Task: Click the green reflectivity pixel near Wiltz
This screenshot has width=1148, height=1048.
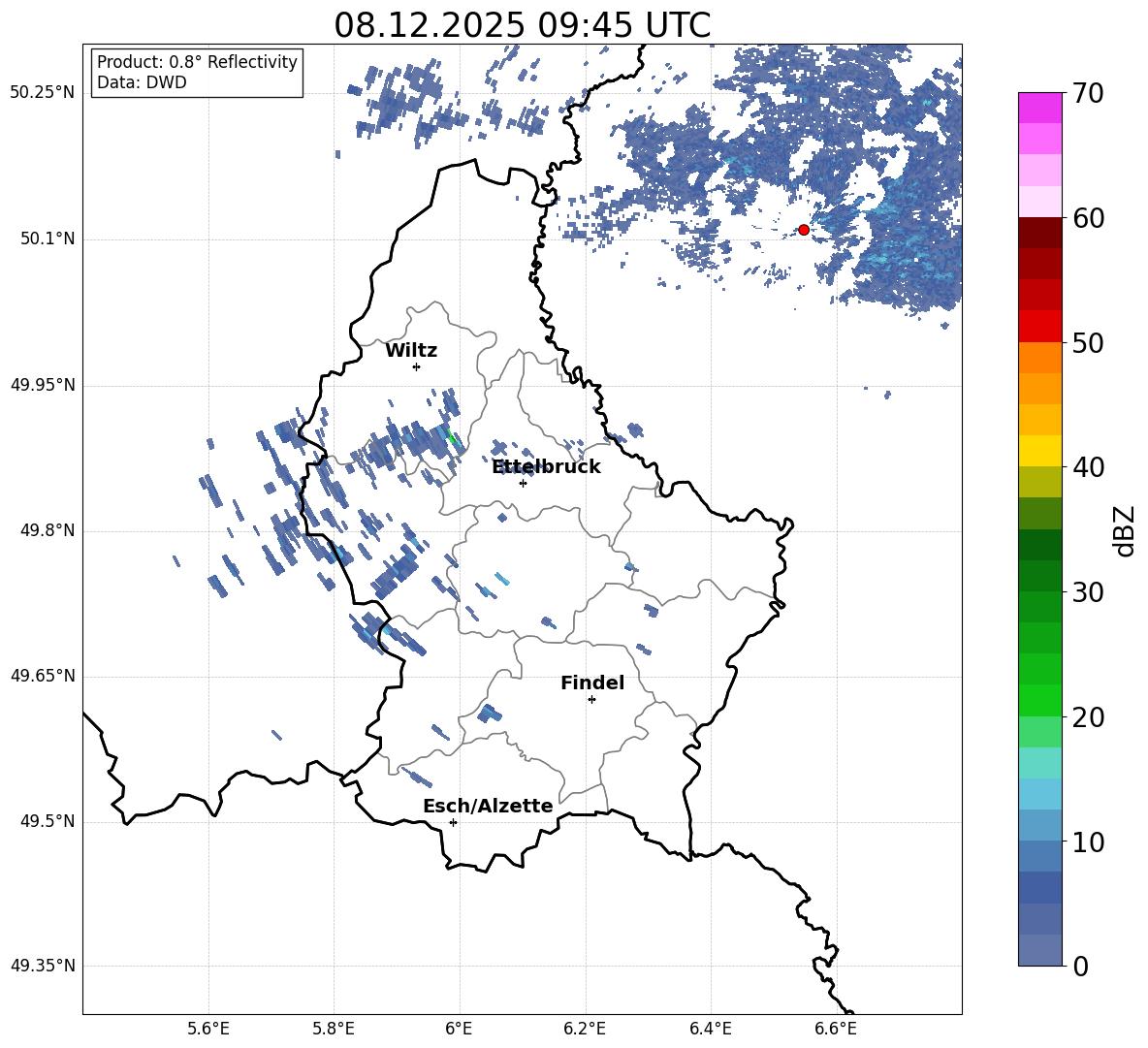Action: pos(452,436)
